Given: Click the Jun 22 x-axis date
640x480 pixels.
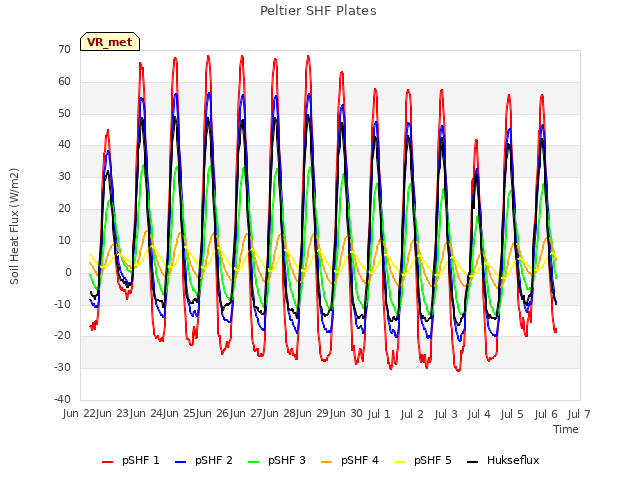Looking at the screenshot, I should point(79,414).
